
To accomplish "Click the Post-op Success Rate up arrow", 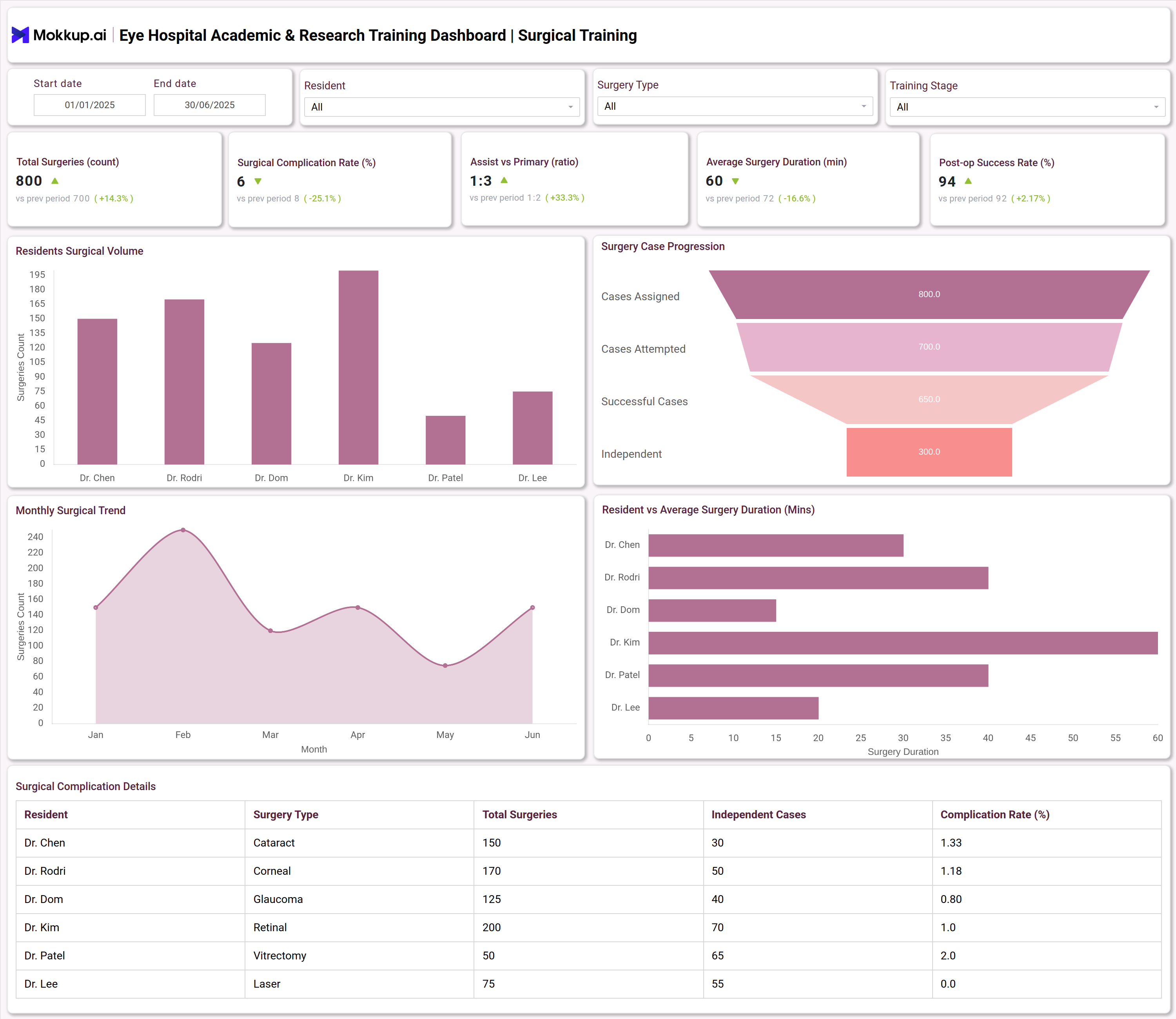I will 969,181.
